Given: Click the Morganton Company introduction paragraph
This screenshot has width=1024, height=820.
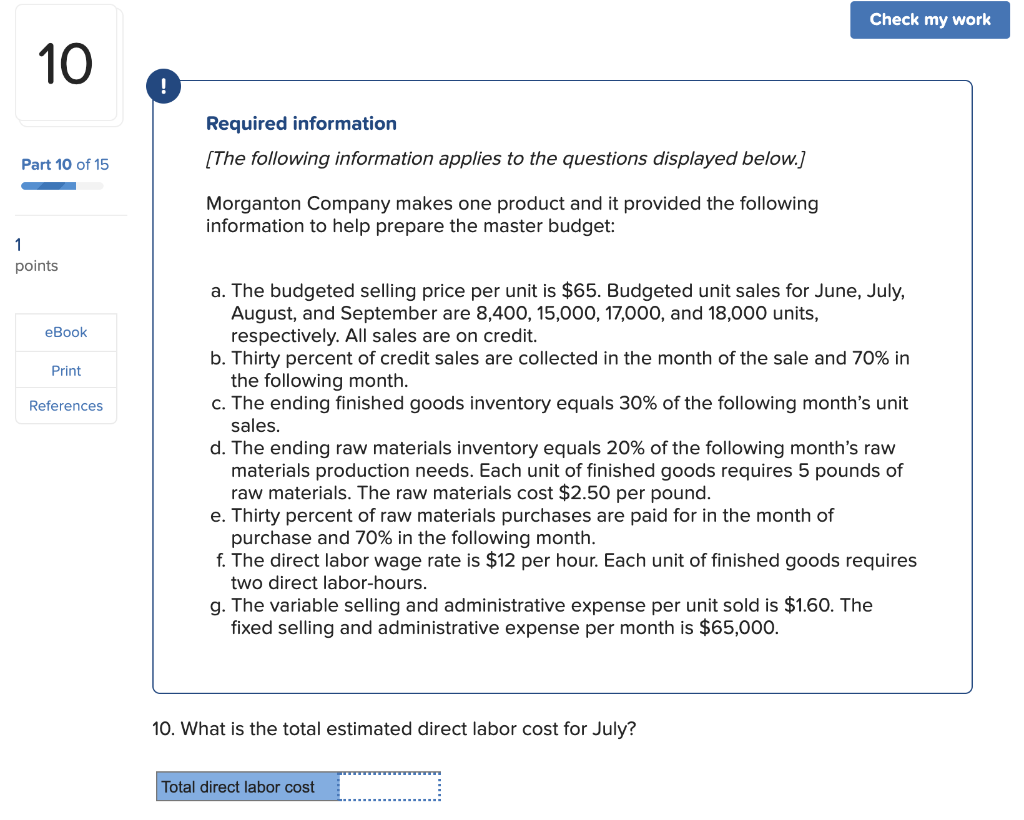Looking at the screenshot, I should click(512, 214).
